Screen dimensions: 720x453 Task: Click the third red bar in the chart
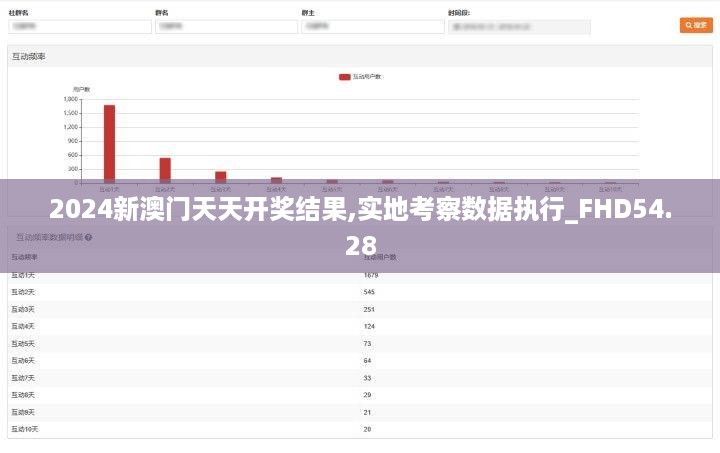coord(220,177)
